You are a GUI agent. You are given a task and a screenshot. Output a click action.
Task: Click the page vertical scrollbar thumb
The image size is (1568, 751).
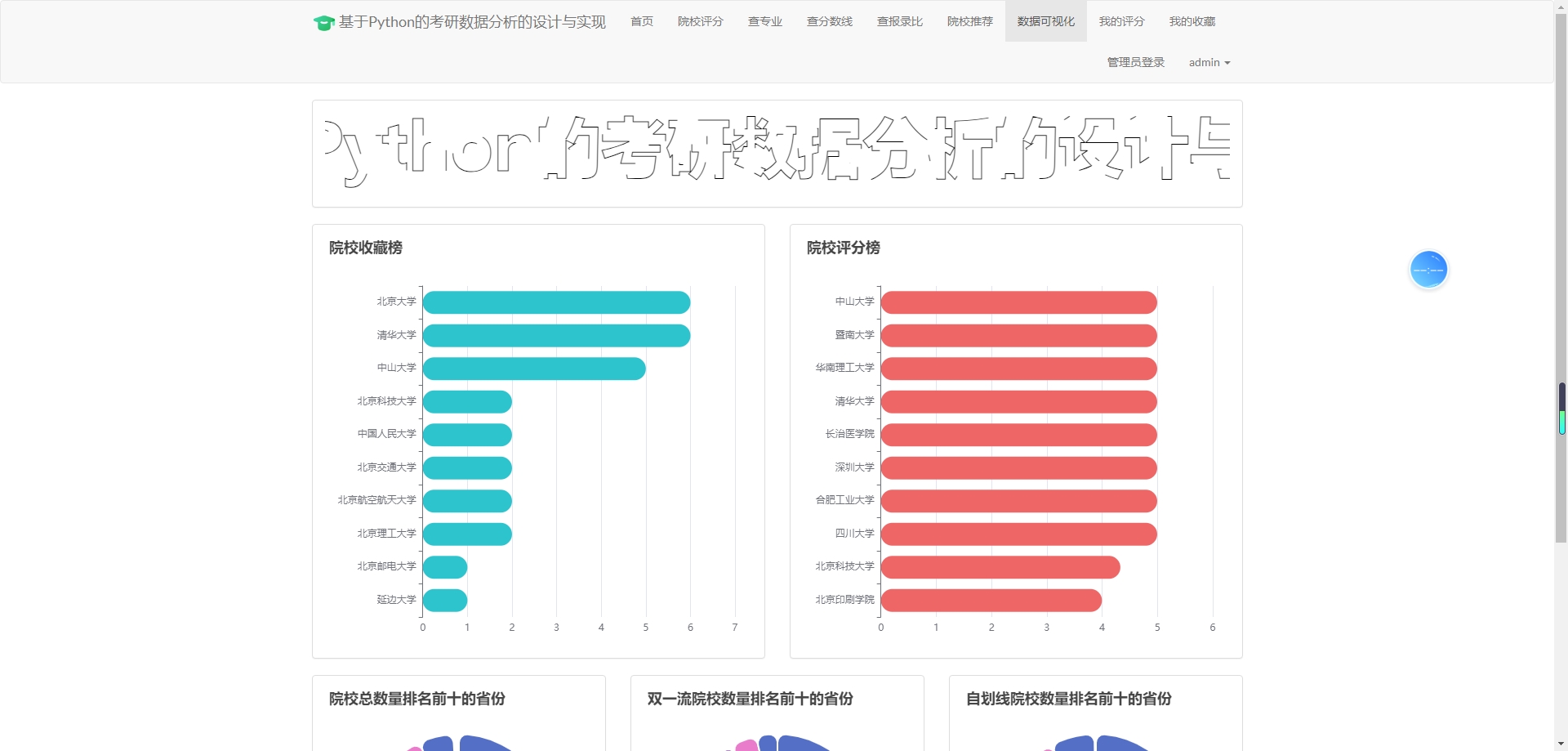point(1561,278)
